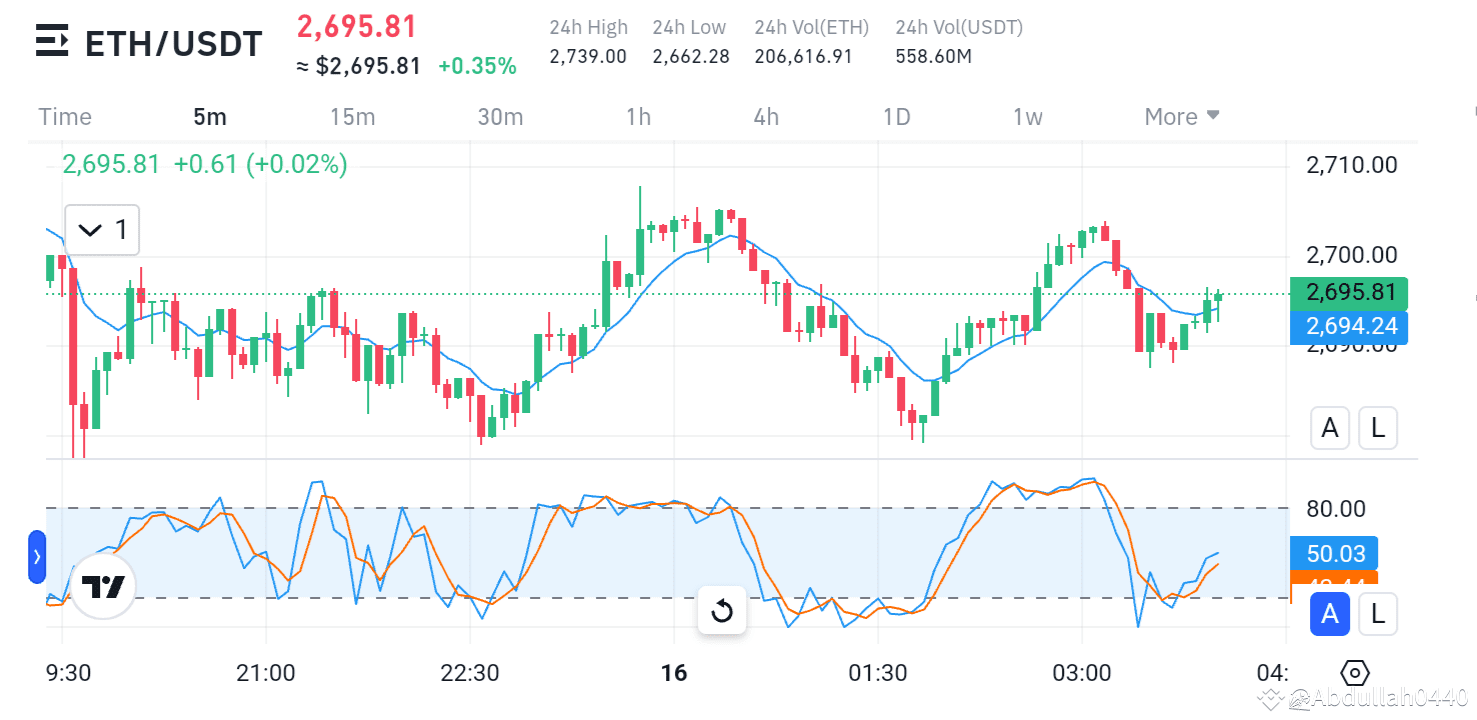
Task: Open the 1 chart interval dropdown
Action: click(102, 230)
